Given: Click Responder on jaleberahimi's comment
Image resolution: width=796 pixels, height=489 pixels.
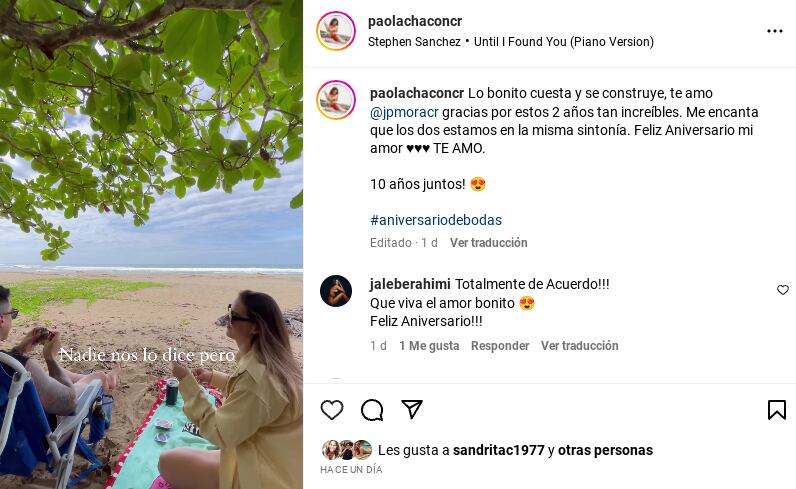Looking at the screenshot, I should 500,346.
